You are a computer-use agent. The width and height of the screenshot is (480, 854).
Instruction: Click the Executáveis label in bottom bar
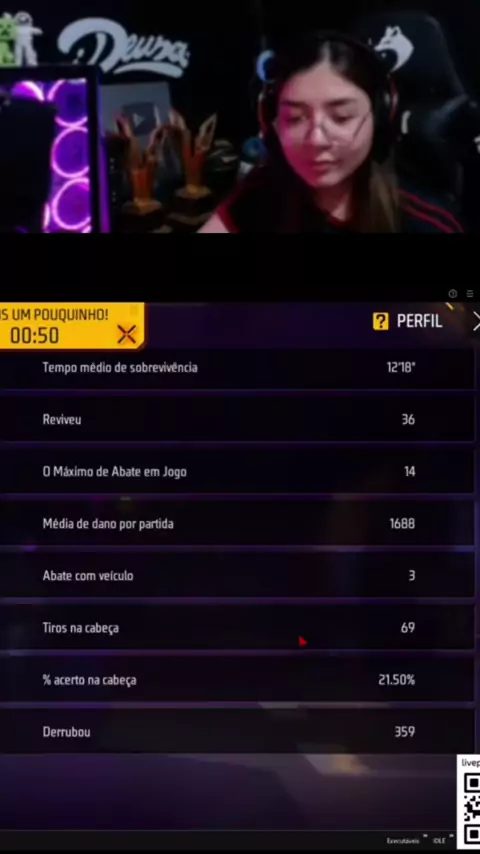click(x=403, y=841)
